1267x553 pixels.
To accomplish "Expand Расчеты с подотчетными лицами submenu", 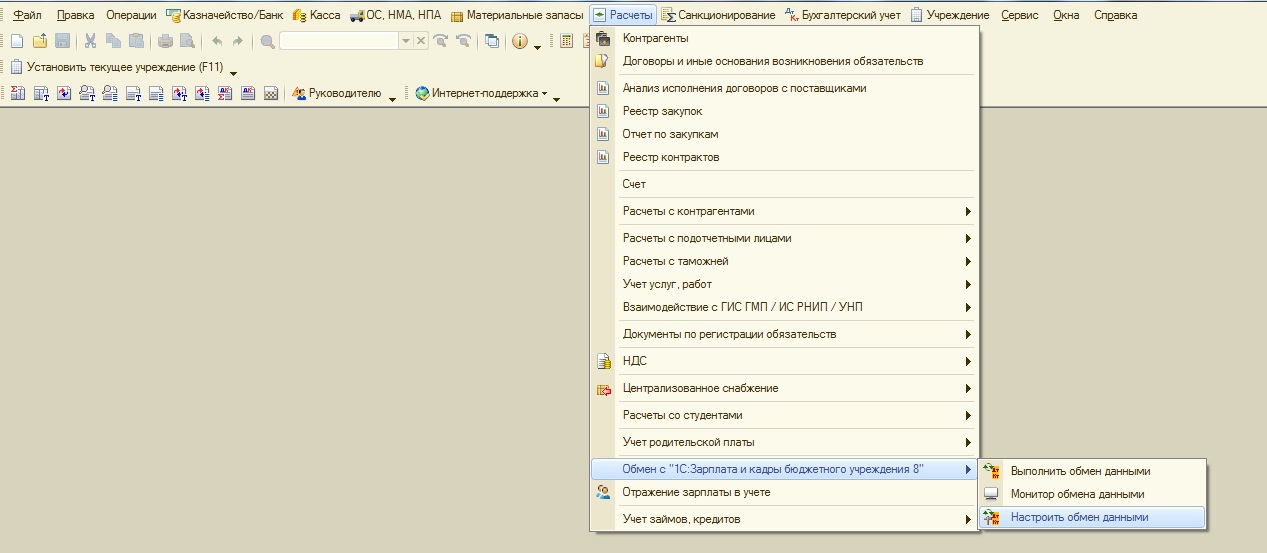I will pos(785,238).
